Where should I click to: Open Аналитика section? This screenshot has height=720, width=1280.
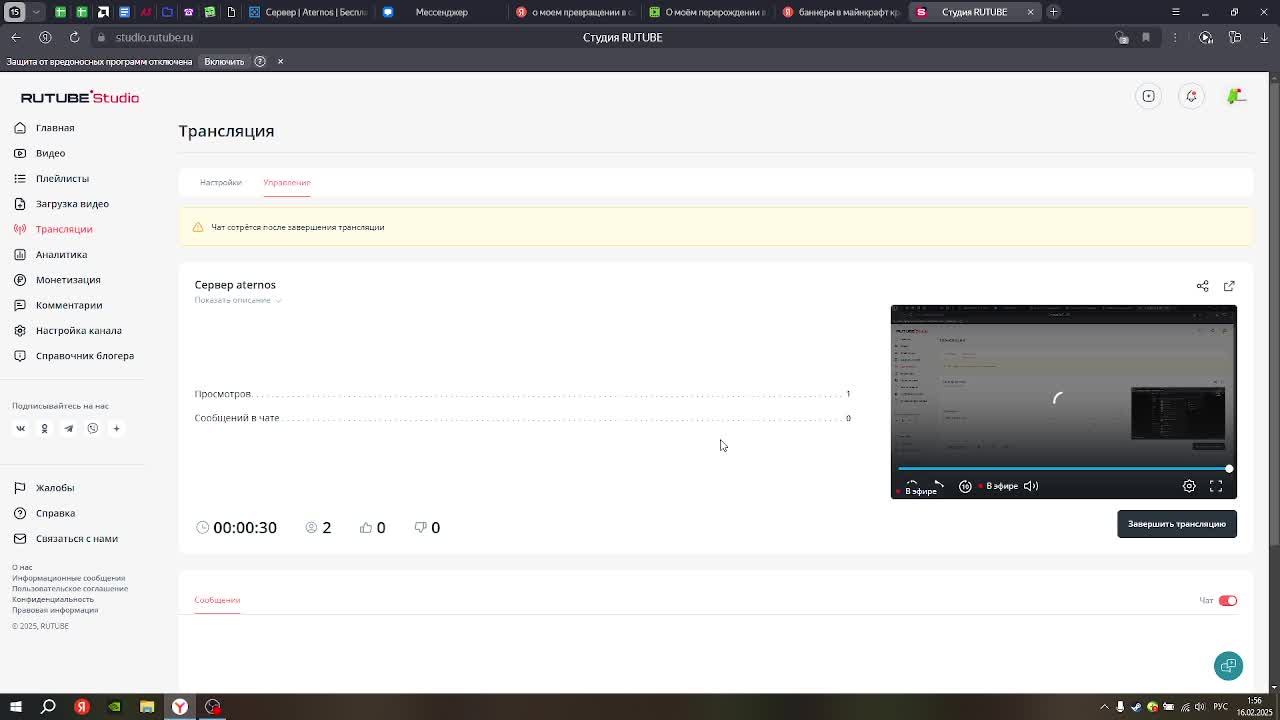point(50,254)
